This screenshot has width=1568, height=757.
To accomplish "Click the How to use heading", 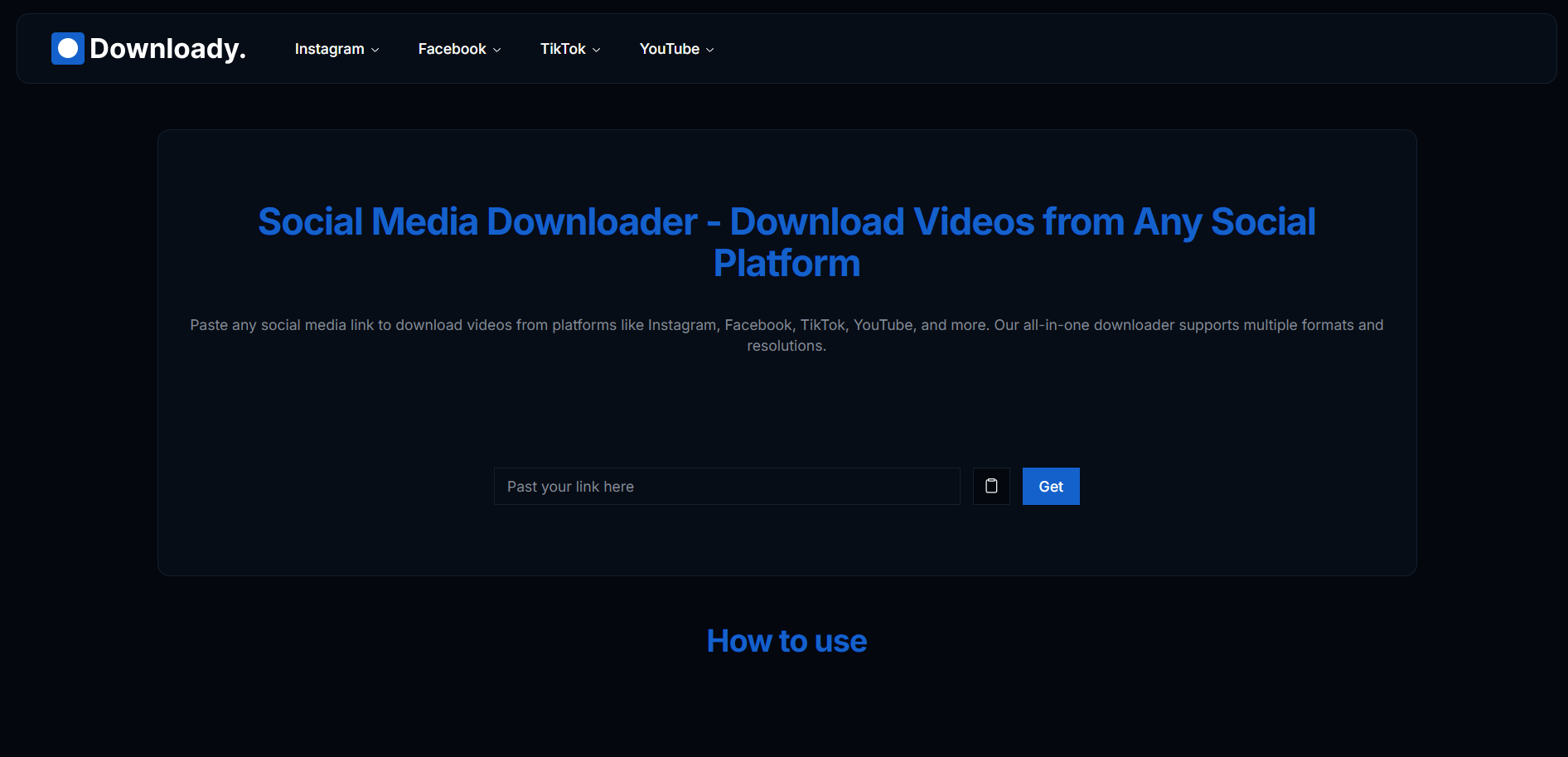I will coord(786,640).
